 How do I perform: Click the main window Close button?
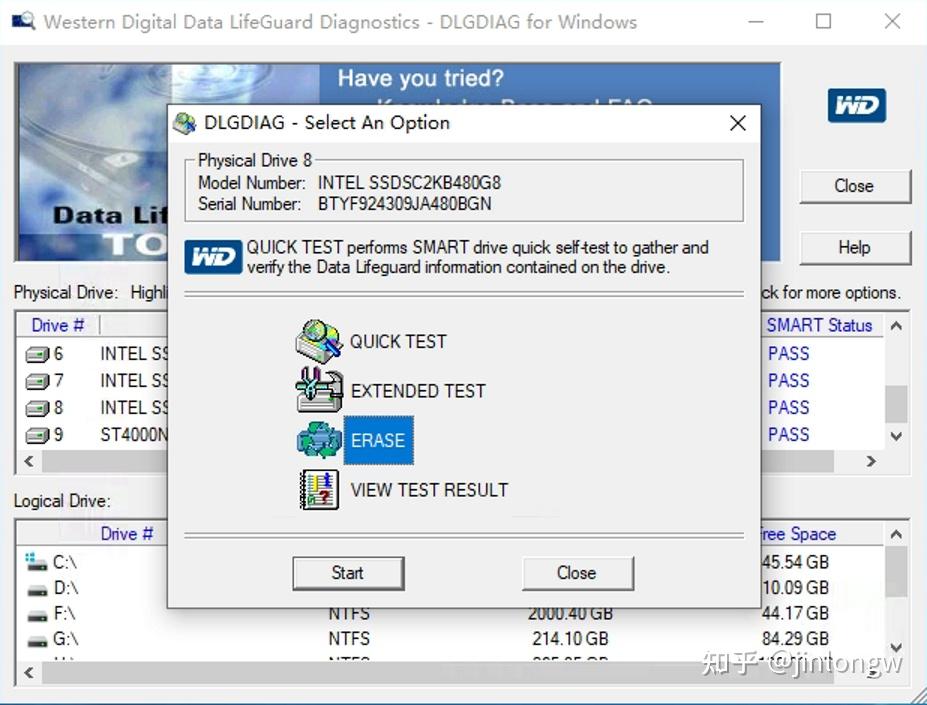(x=854, y=186)
